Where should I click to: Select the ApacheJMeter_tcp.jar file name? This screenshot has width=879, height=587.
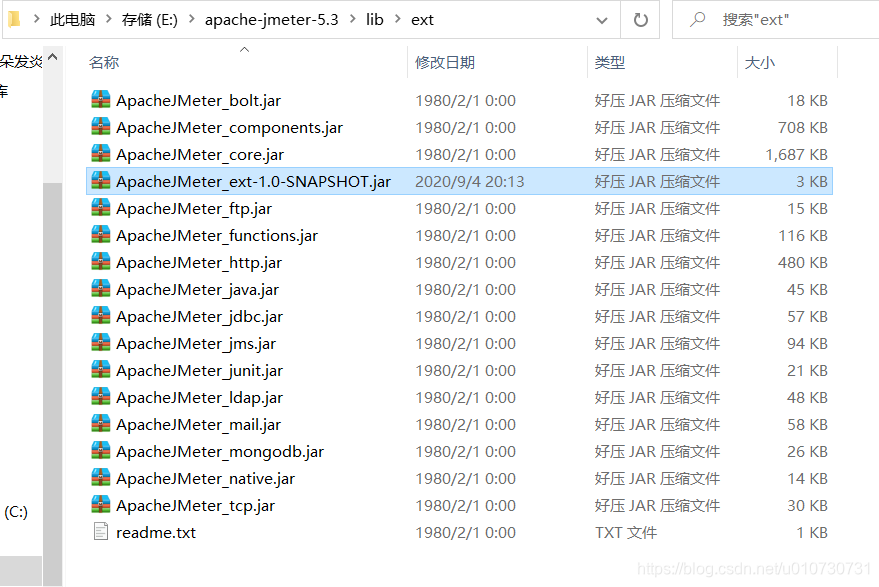pyautogui.click(x=196, y=505)
